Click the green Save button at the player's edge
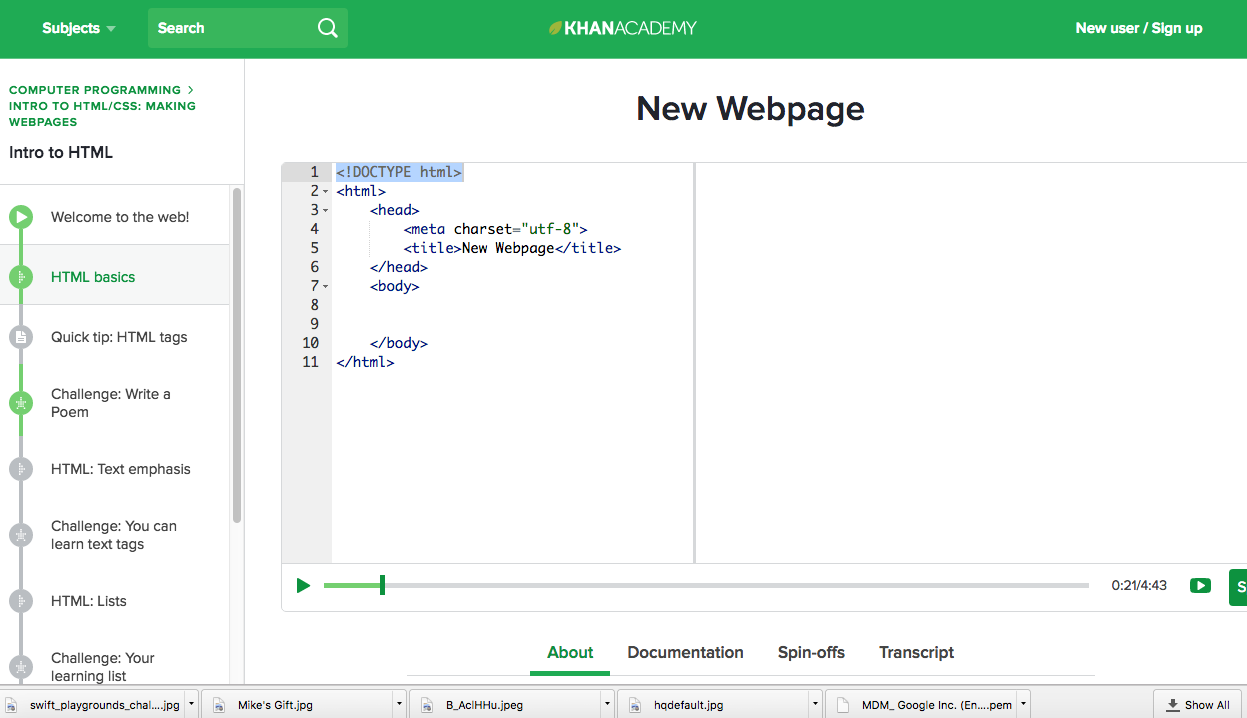This screenshot has height=718, width=1247. (1238, 587)
